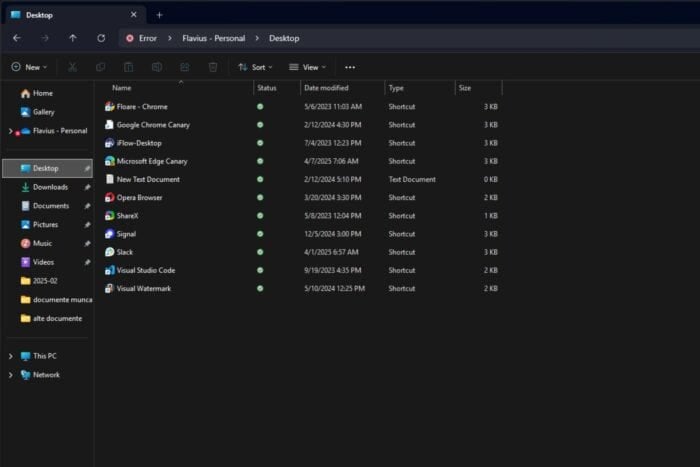Sort files by the Date modified column header
This screenshot has width=700, height=467.
(x=326, y=88)
